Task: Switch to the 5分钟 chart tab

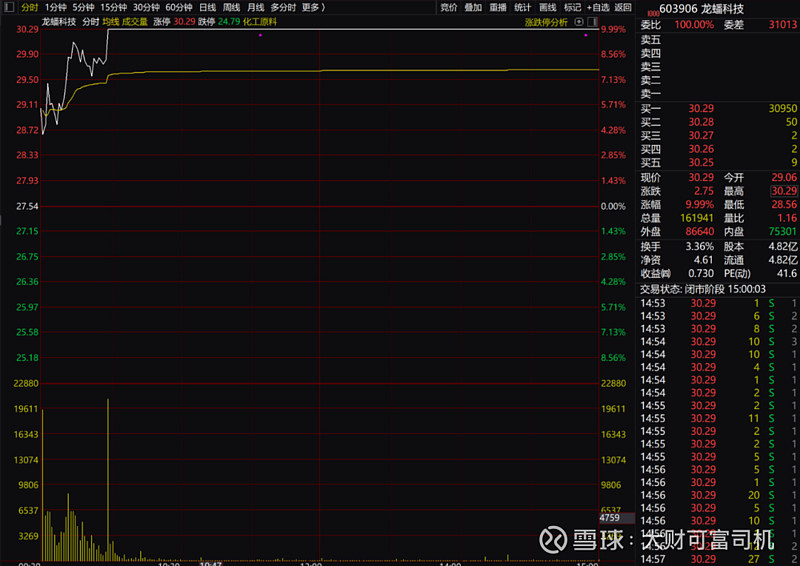Action: [83, 7]
